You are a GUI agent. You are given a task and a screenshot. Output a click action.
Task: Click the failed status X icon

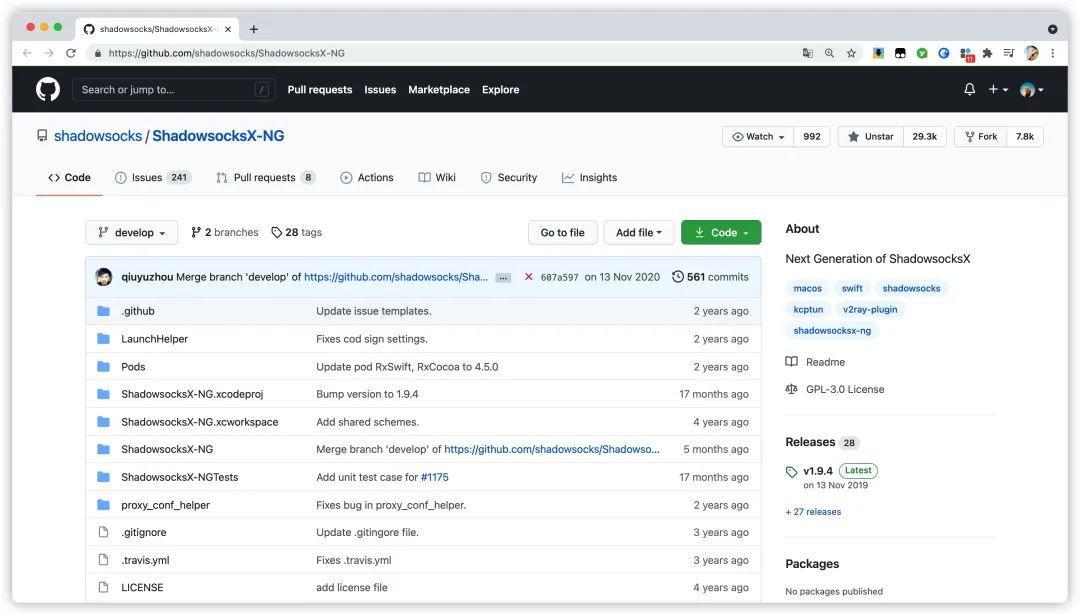coord(528,277)
